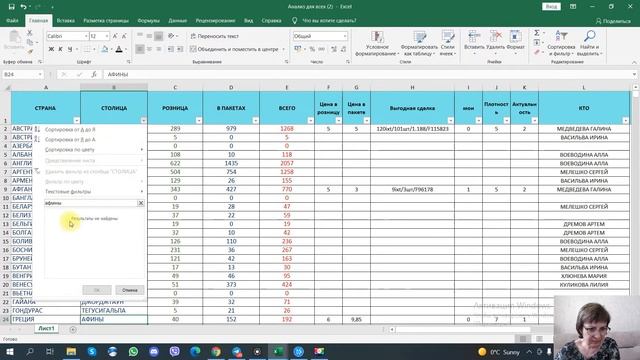Click the new sheet plus icon
The height and width of the screenshot is (360, 640).
point(73,329)
